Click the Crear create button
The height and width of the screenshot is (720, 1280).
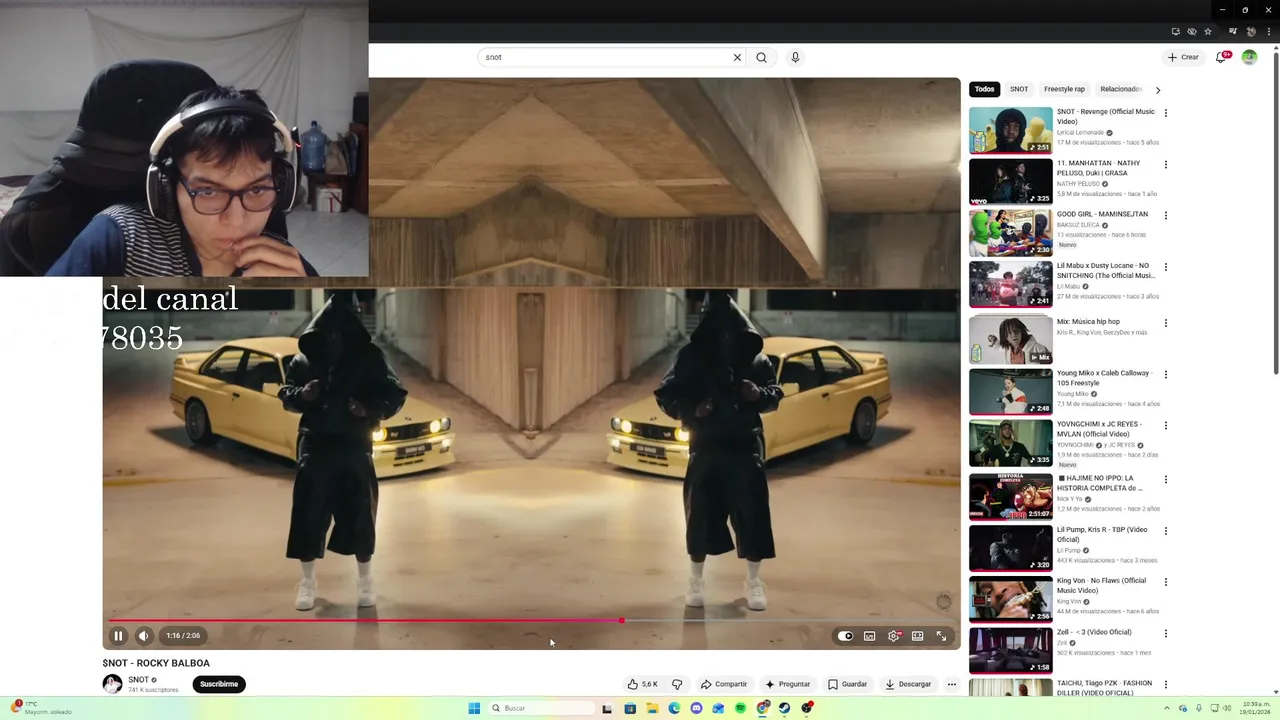click(x=1183, y=57)
